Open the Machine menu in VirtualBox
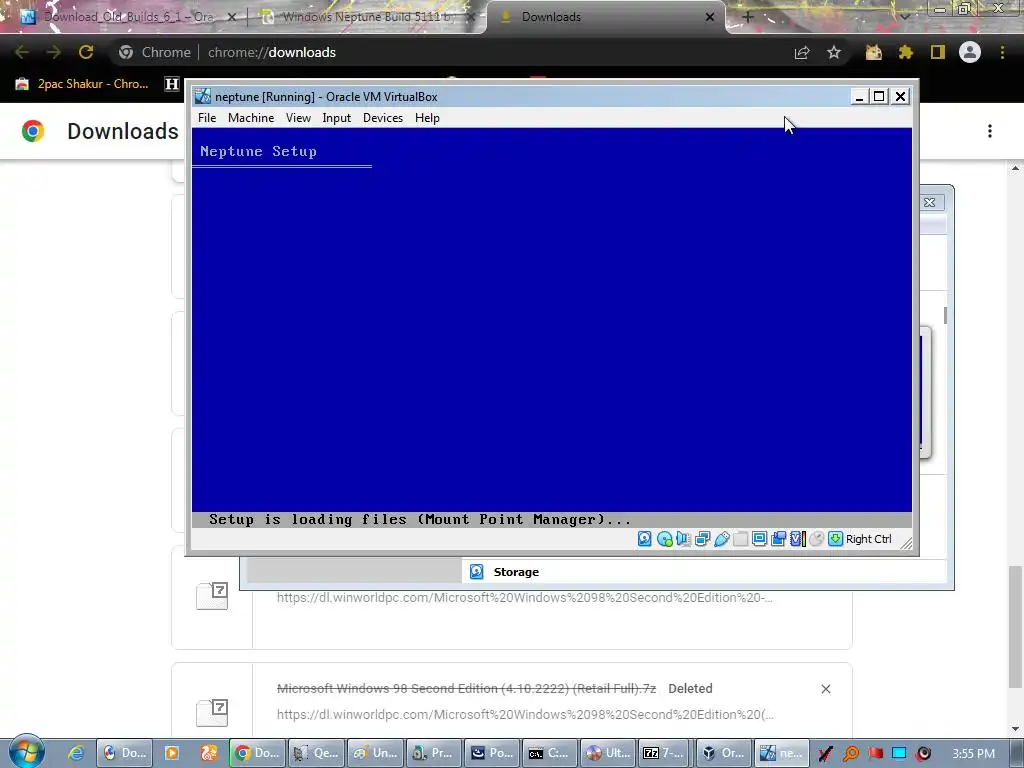This screenshot has height=768, width=1024. [251, 118]
